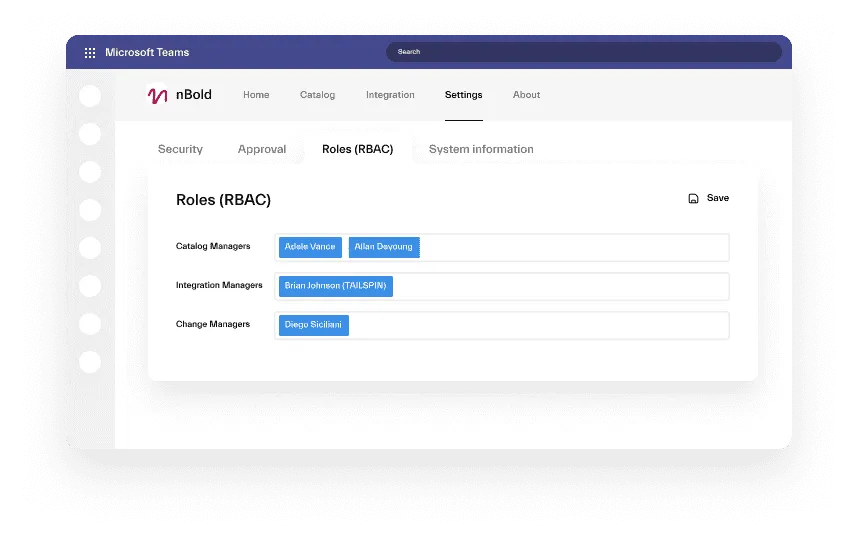Select the Brian Johnson (TAILSPIN) tag
The image size is (858, 546).
tap(335, 286)
